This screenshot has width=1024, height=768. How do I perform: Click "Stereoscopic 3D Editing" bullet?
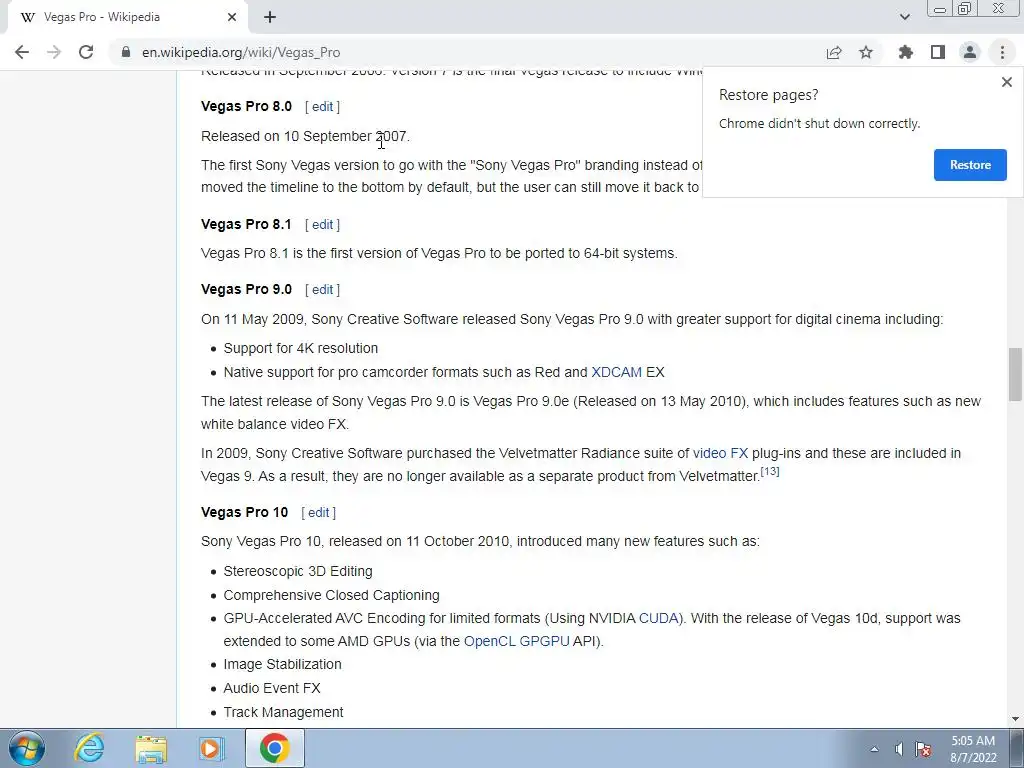click(x=298, y=571)
